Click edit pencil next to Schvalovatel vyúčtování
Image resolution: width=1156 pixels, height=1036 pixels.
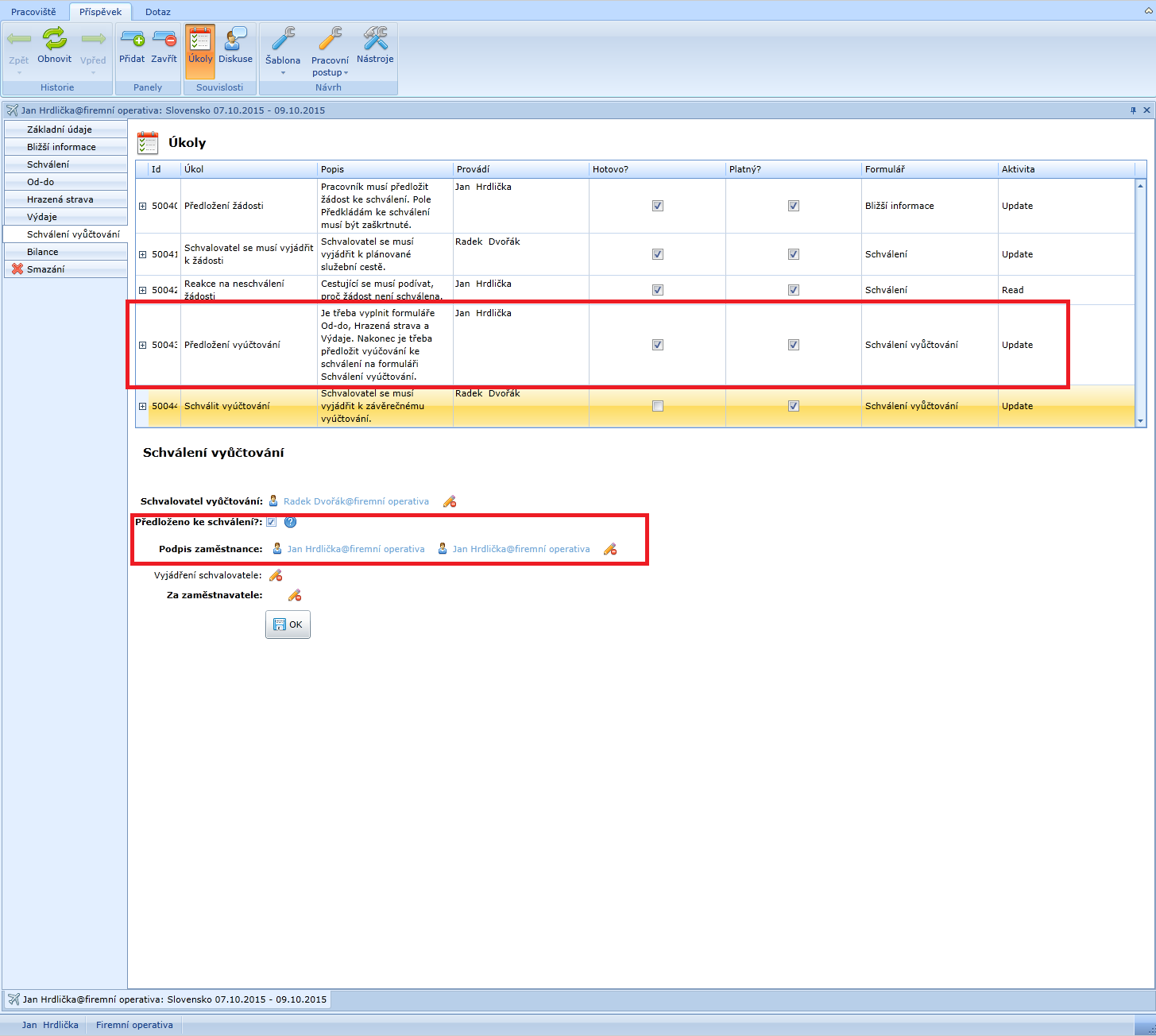[x=450, y=501]
